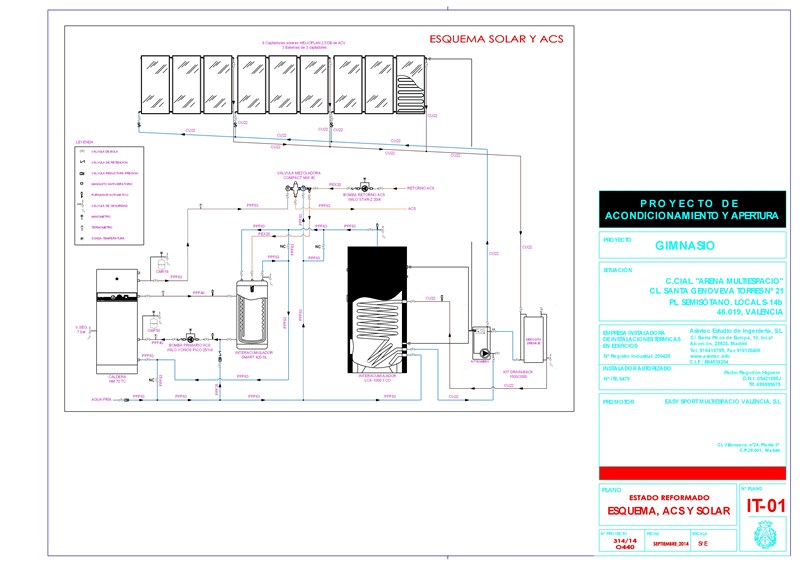This screenshot has width=800, height=565.
Task: Click the 'ESQUEMA, ACS Y SOLAR' plan title
Action: (x=669, y=511)
